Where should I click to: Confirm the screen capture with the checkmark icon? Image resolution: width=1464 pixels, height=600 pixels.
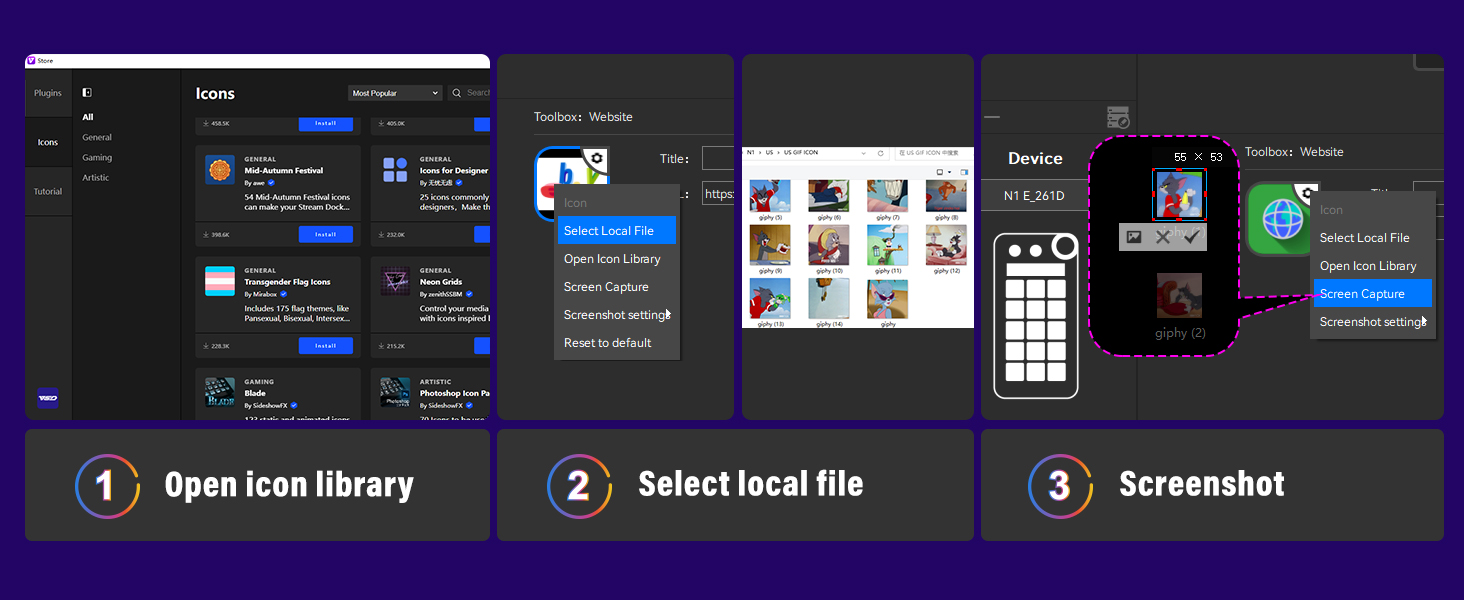(x=1191, y=237)
